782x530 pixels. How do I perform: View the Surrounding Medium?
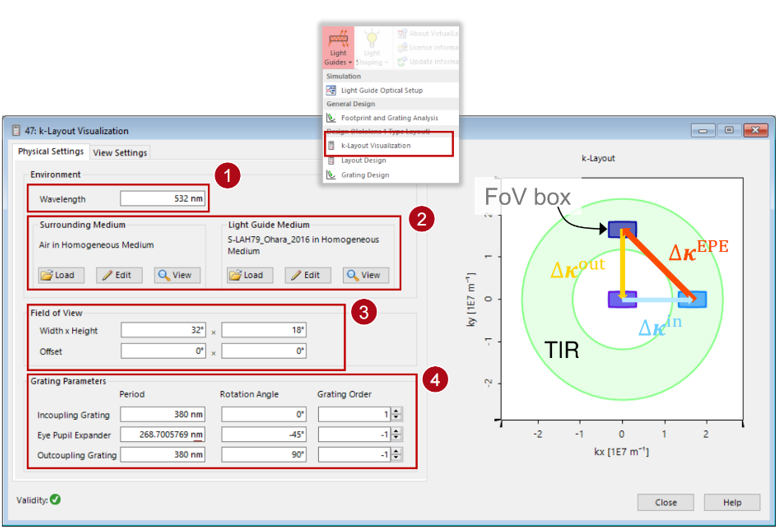point(177,275)
